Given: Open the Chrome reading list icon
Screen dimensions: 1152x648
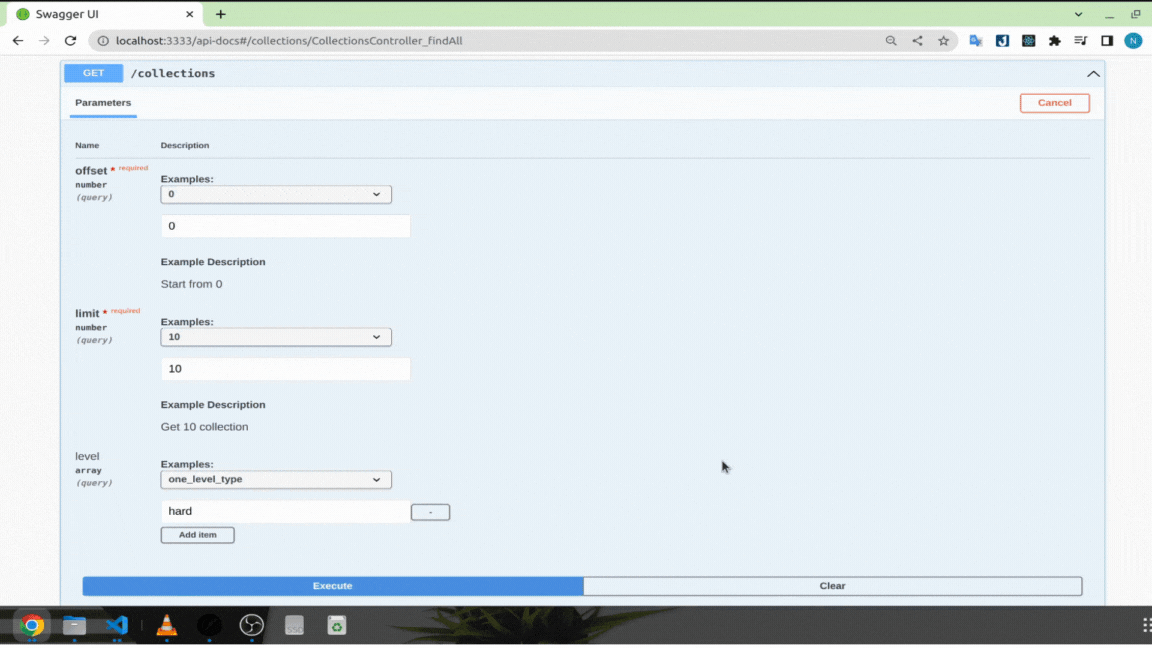Looking at the screenshot, I should [x=1080, y=40].
